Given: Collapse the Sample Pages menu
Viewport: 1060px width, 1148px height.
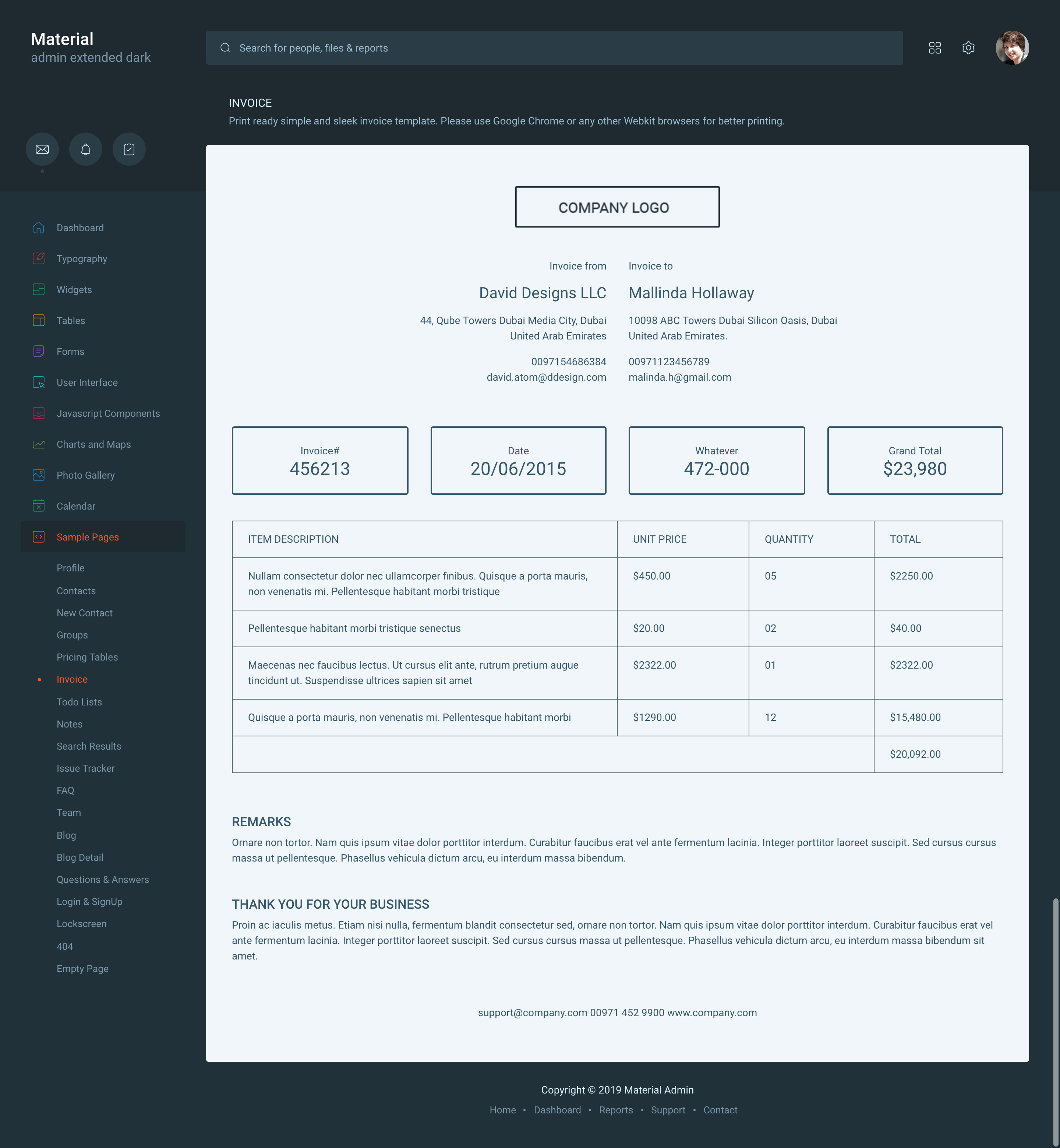Looking at the screenshot, I should (88, 537).
